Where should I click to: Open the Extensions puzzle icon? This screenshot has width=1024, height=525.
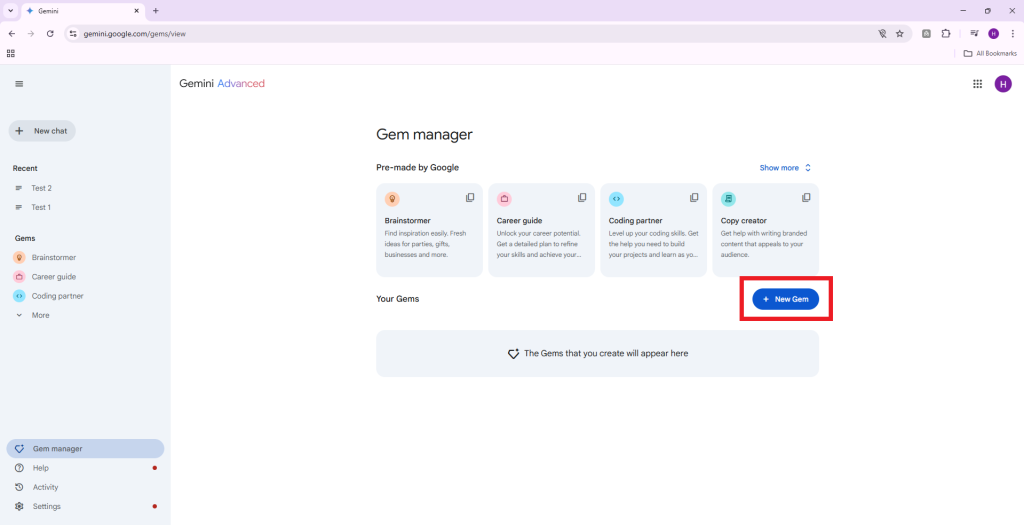946,33
